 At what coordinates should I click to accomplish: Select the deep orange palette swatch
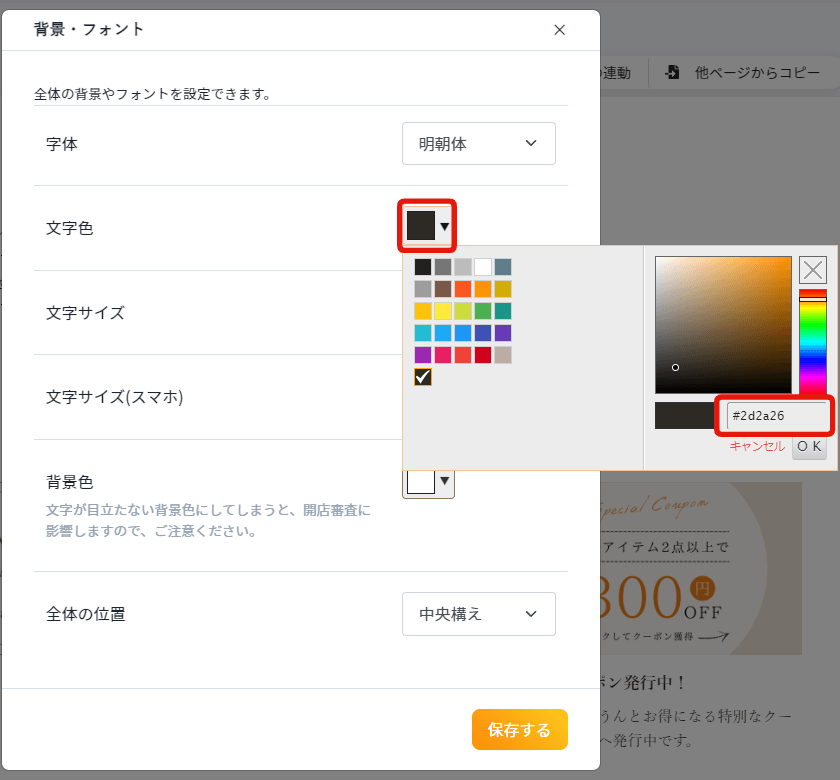point(463,289)
